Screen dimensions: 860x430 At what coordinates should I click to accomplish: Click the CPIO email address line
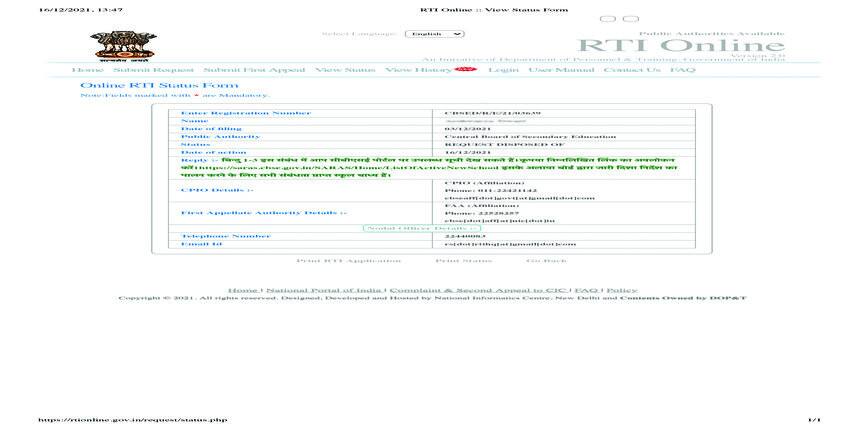point(519,197)
